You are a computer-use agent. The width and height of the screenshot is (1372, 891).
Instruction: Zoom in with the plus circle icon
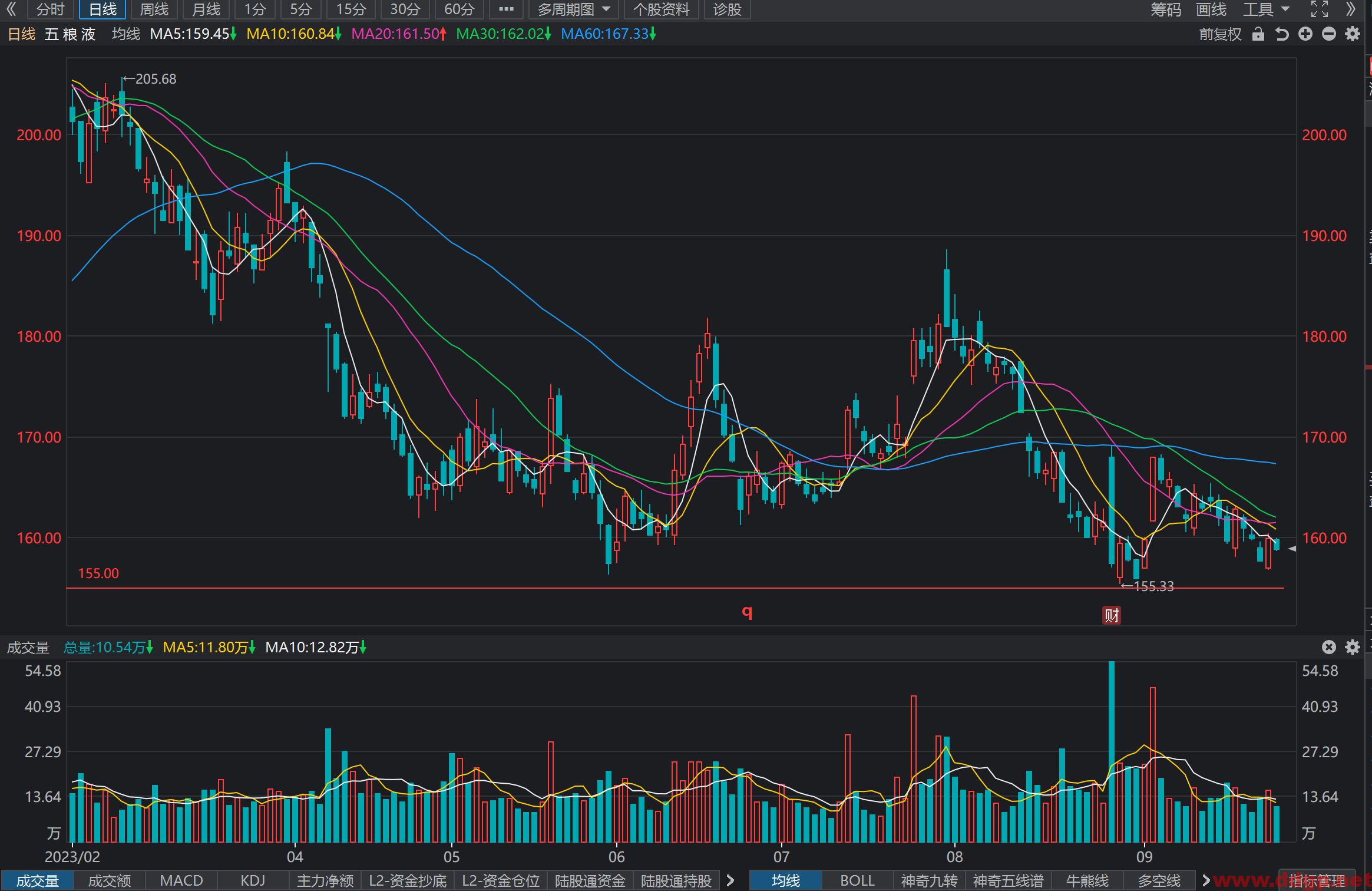click(x=1305, y=34)
